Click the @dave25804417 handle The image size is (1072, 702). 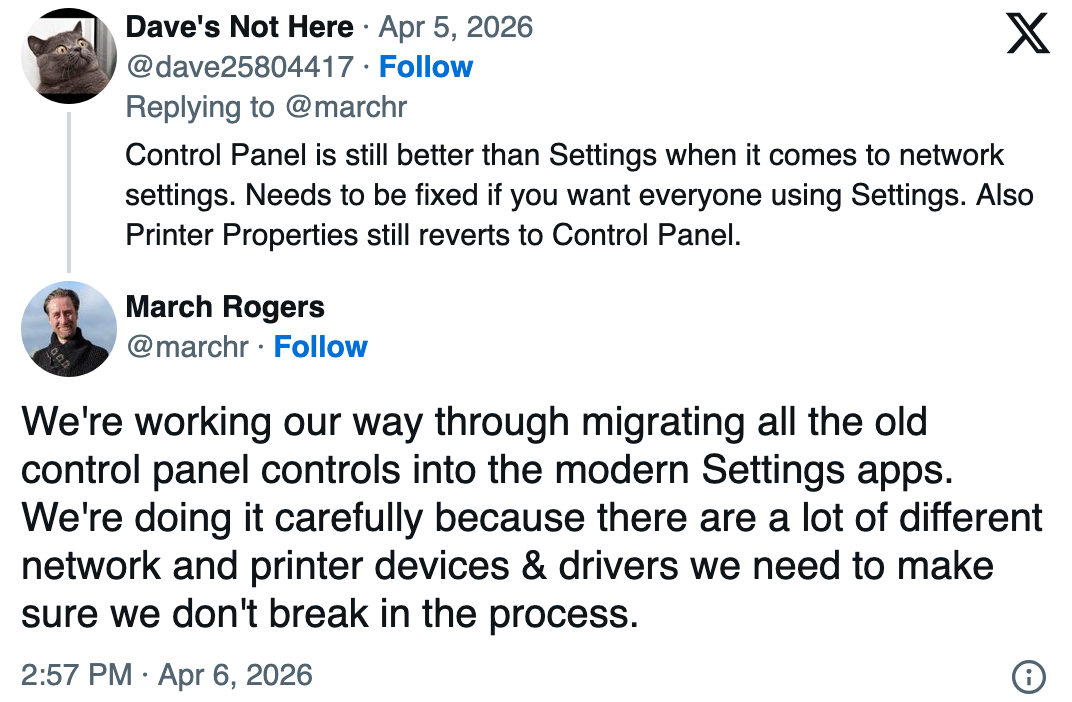point(240,67)
